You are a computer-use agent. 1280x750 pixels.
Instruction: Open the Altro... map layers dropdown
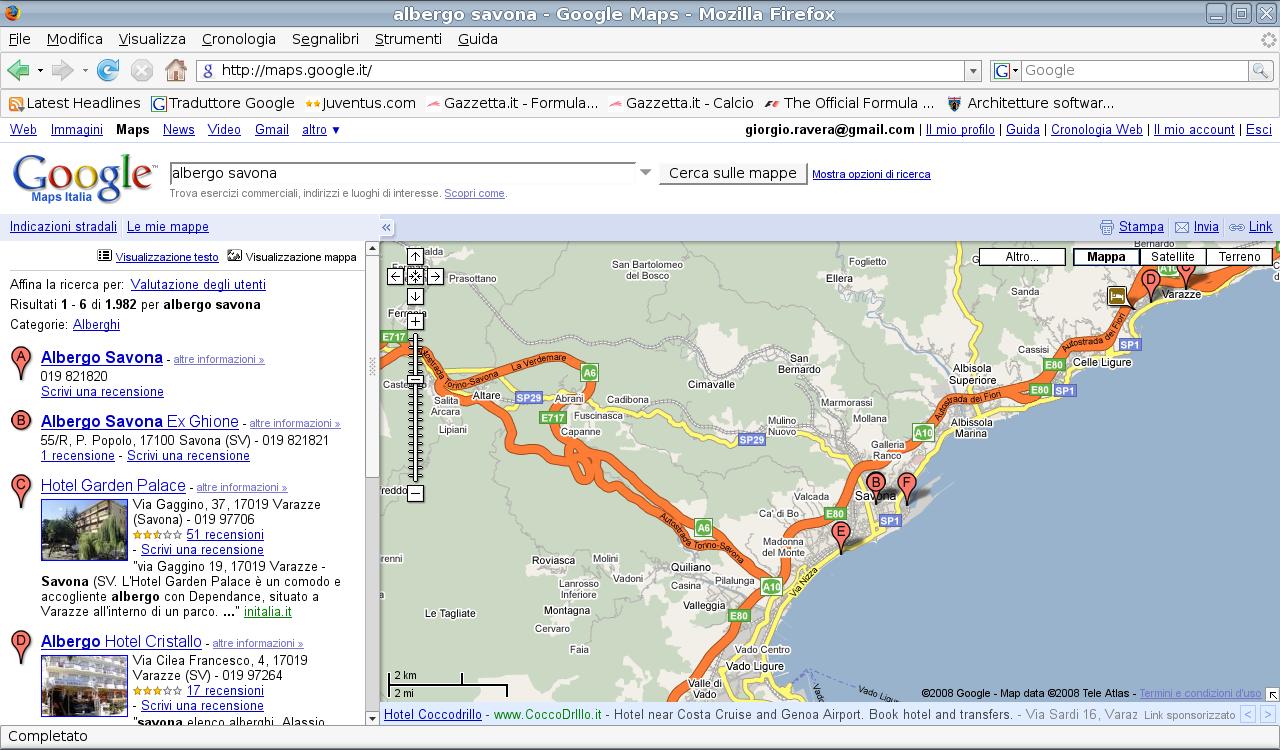[x=1021, y=257]
